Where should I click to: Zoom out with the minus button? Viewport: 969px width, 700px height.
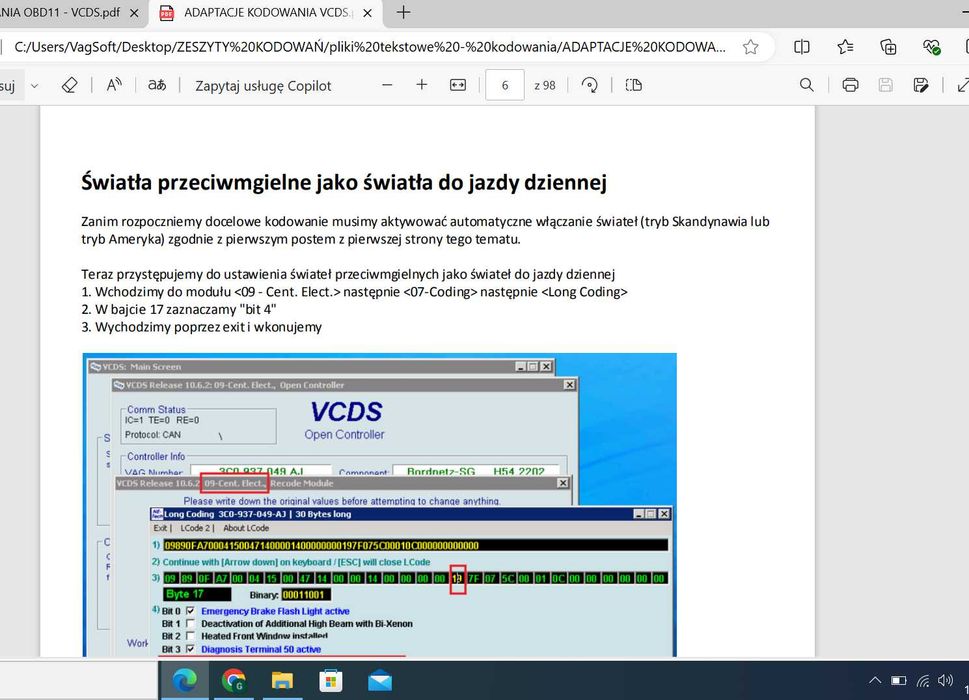point(387,85)
